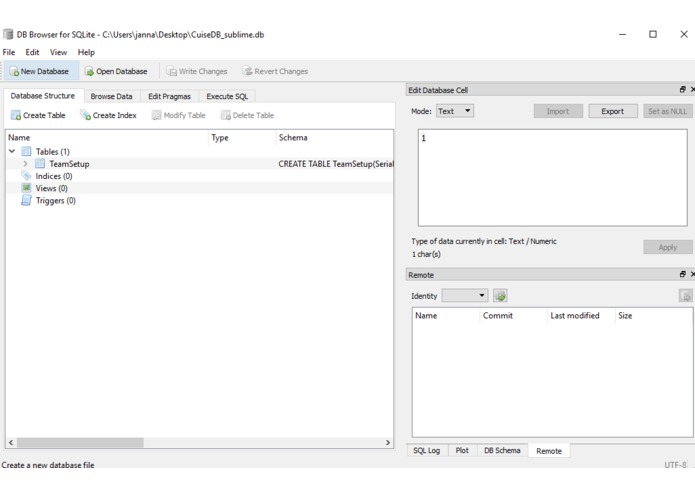Open the Help menu

point(86,52)
